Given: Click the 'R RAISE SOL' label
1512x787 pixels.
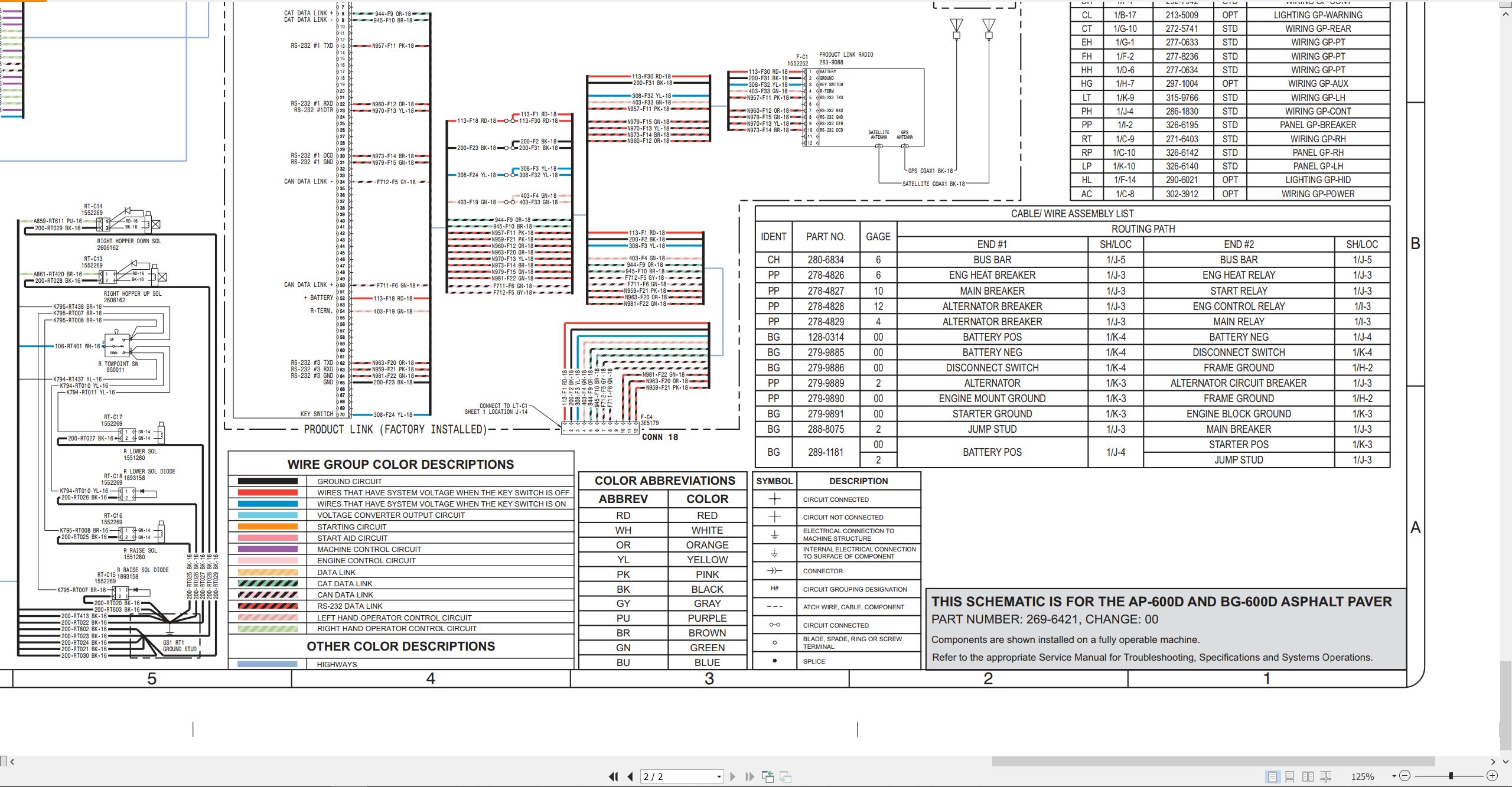Looking at the screenshot, I should pos(140,551).
